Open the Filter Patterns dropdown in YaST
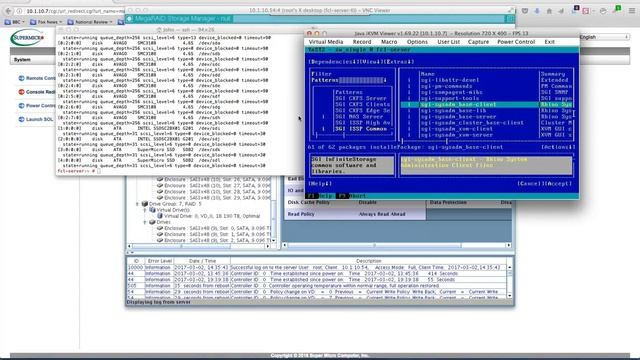The height and width of the screenshot is (360, 640). coord(349,80)
